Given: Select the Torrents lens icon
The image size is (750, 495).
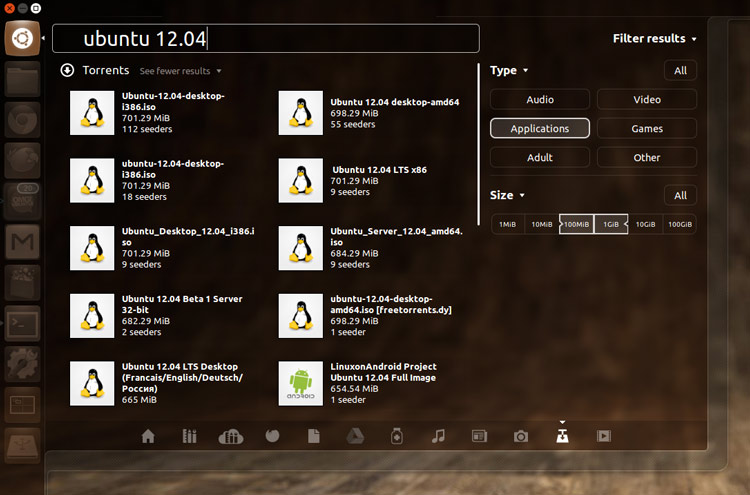Looking at the screenshot, I should pos(562,436).
